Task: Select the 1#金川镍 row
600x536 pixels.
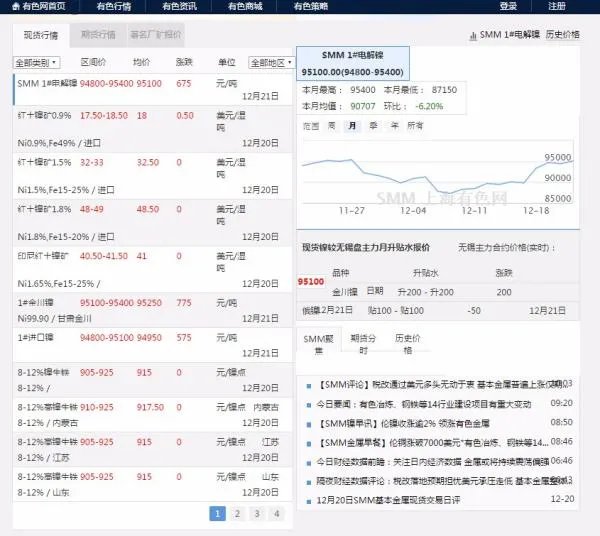Action: pyautogui.click(x=153, y=310)
